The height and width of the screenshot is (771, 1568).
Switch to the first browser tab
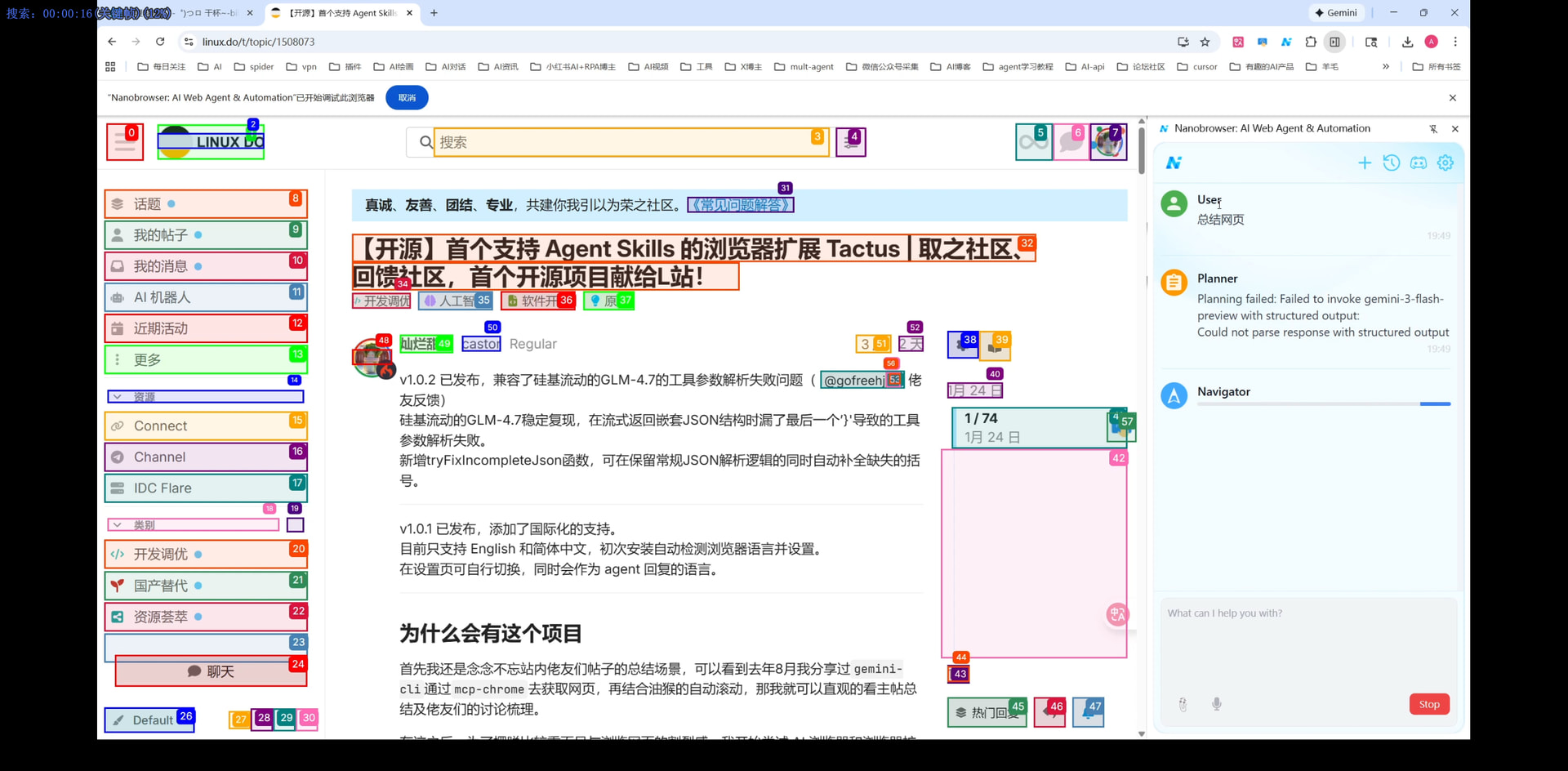(176, 13)
